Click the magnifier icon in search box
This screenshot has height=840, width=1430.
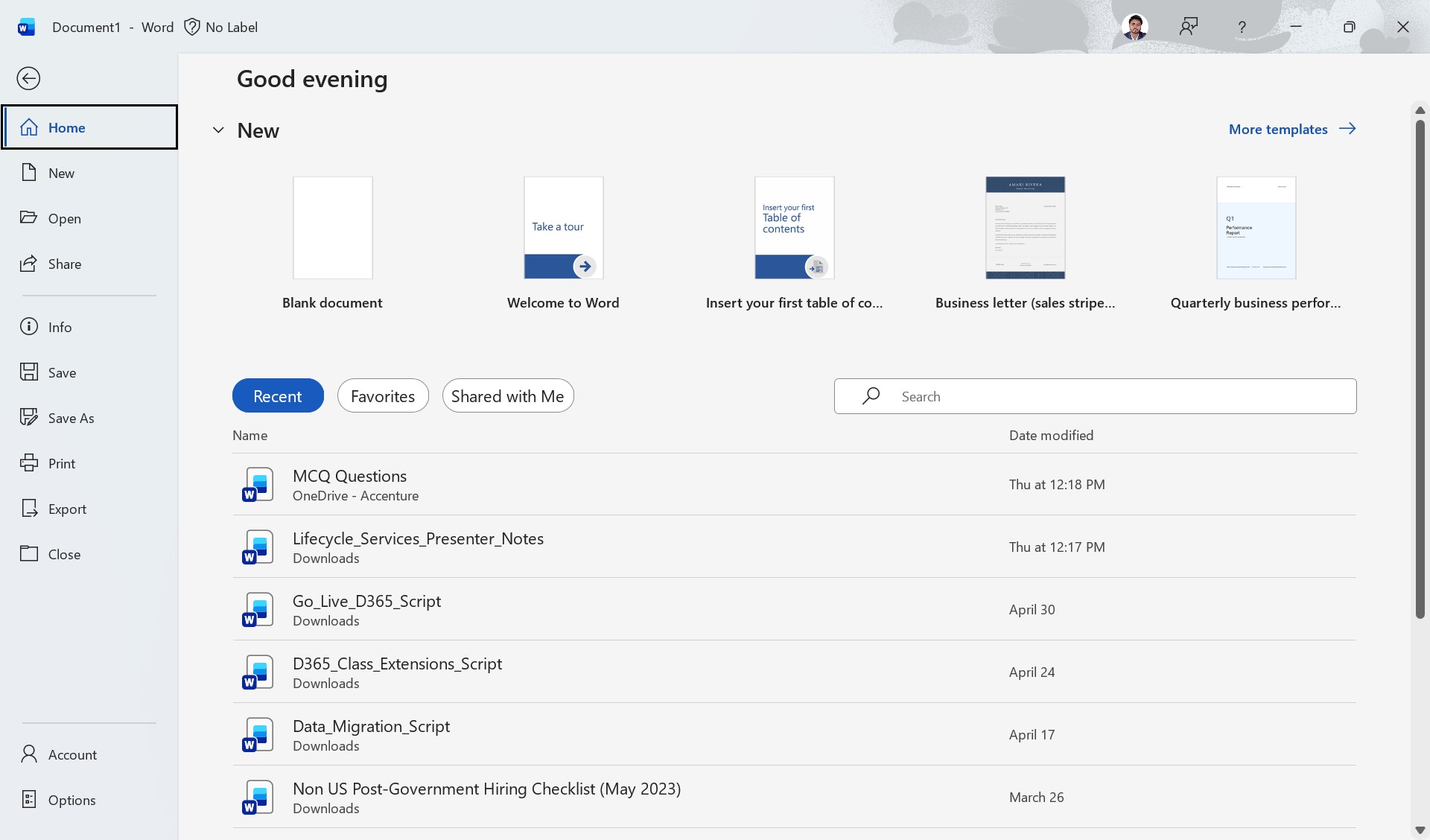(871, 395)
